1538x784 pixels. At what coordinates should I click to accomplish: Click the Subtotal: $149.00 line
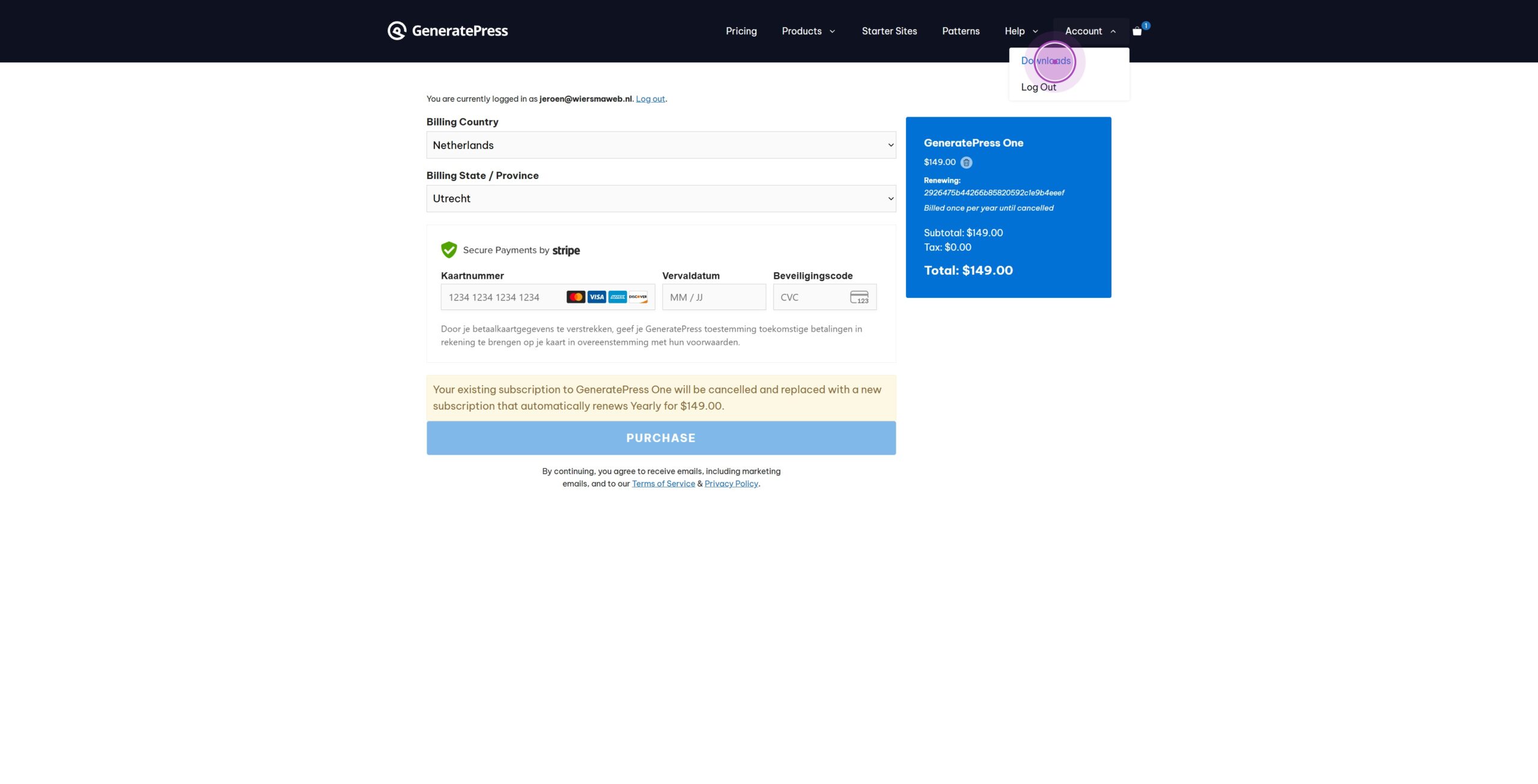[x=963, y=232]
